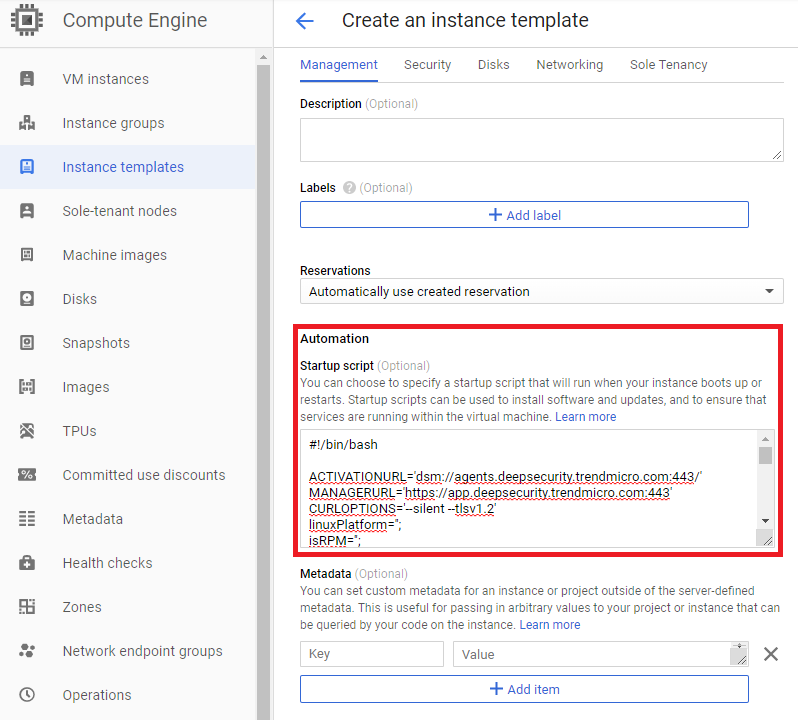Click the Add item button

[524, 689]
